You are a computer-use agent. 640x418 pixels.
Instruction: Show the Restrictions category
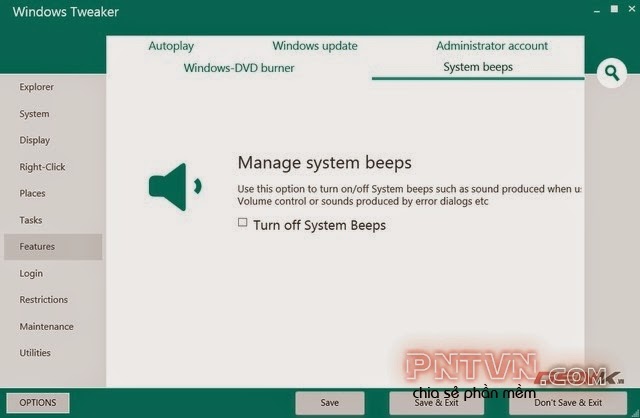pyautogui.click(x=53, y=300)
